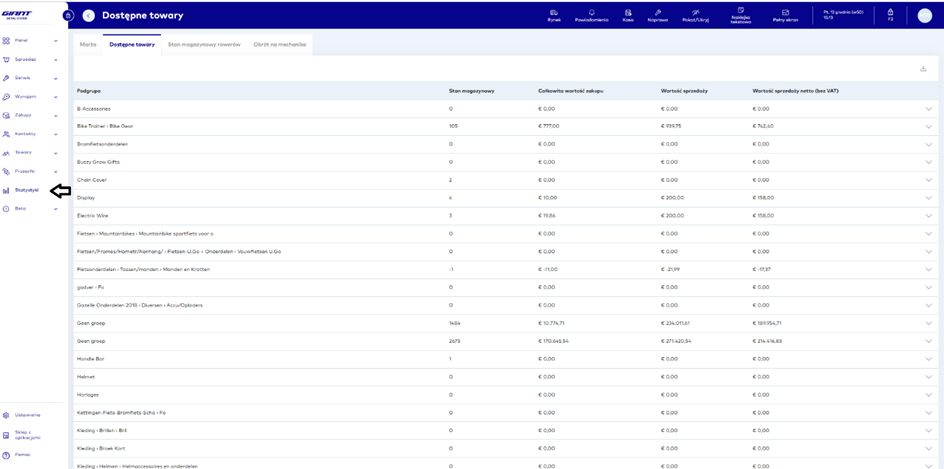Click the back arrow beside Dostępne towary
Image resolution: width=944 pixels, height=469 pixels.
click(x=89, y=15)
